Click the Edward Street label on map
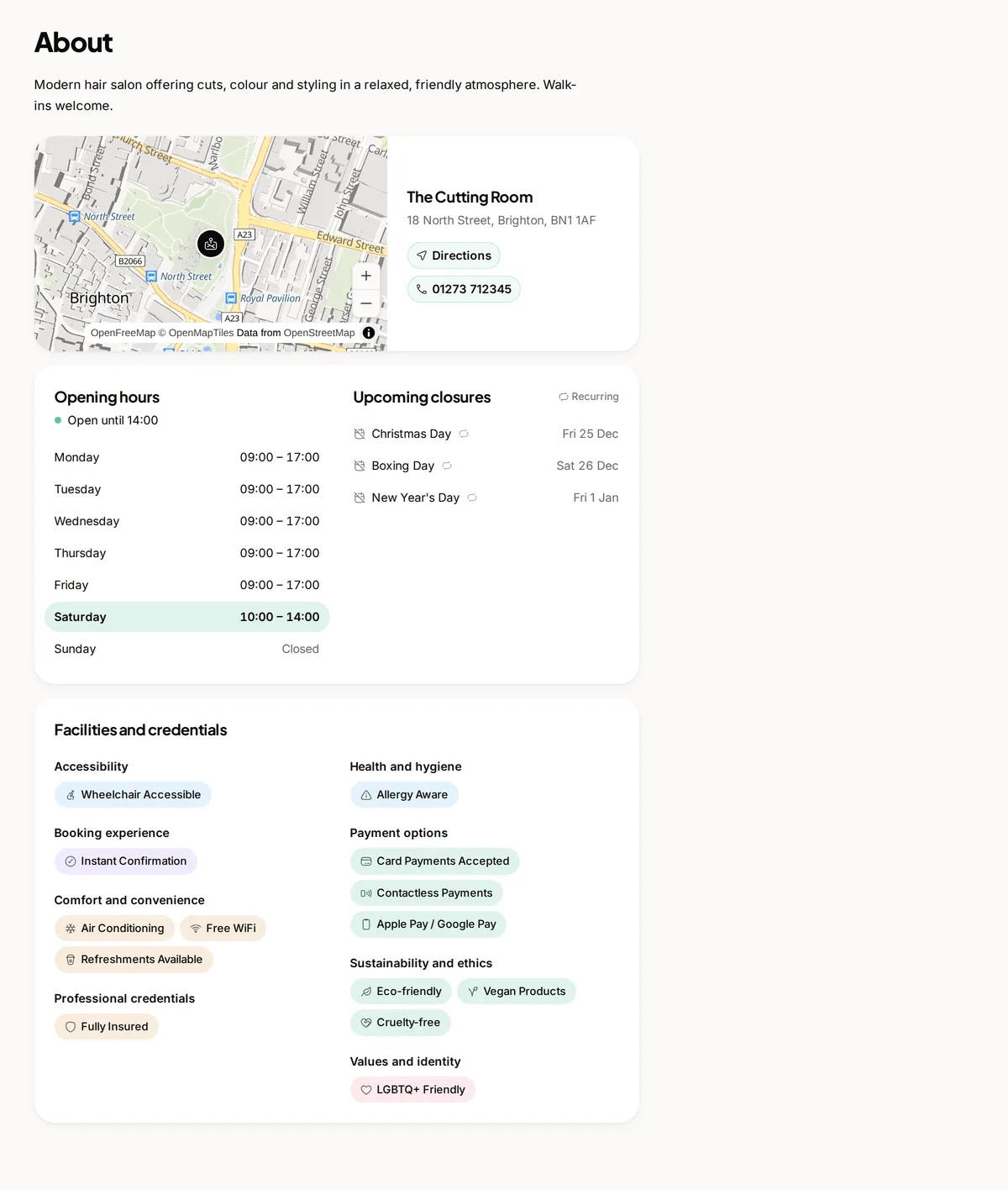The image size is (1008, 1190). [x=350, y=242]
